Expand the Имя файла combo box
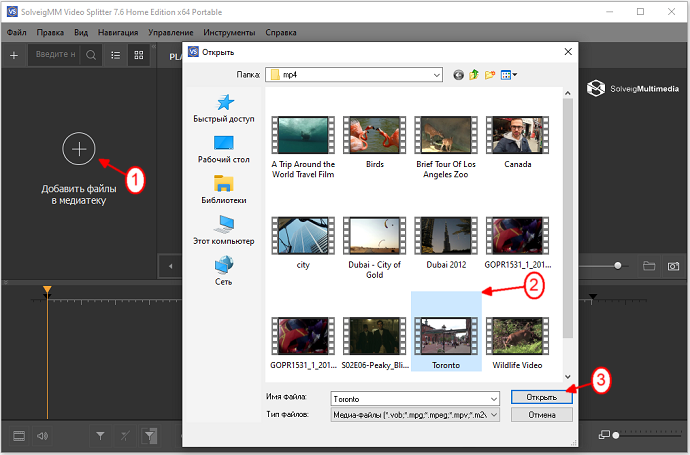 pos(494,399)
